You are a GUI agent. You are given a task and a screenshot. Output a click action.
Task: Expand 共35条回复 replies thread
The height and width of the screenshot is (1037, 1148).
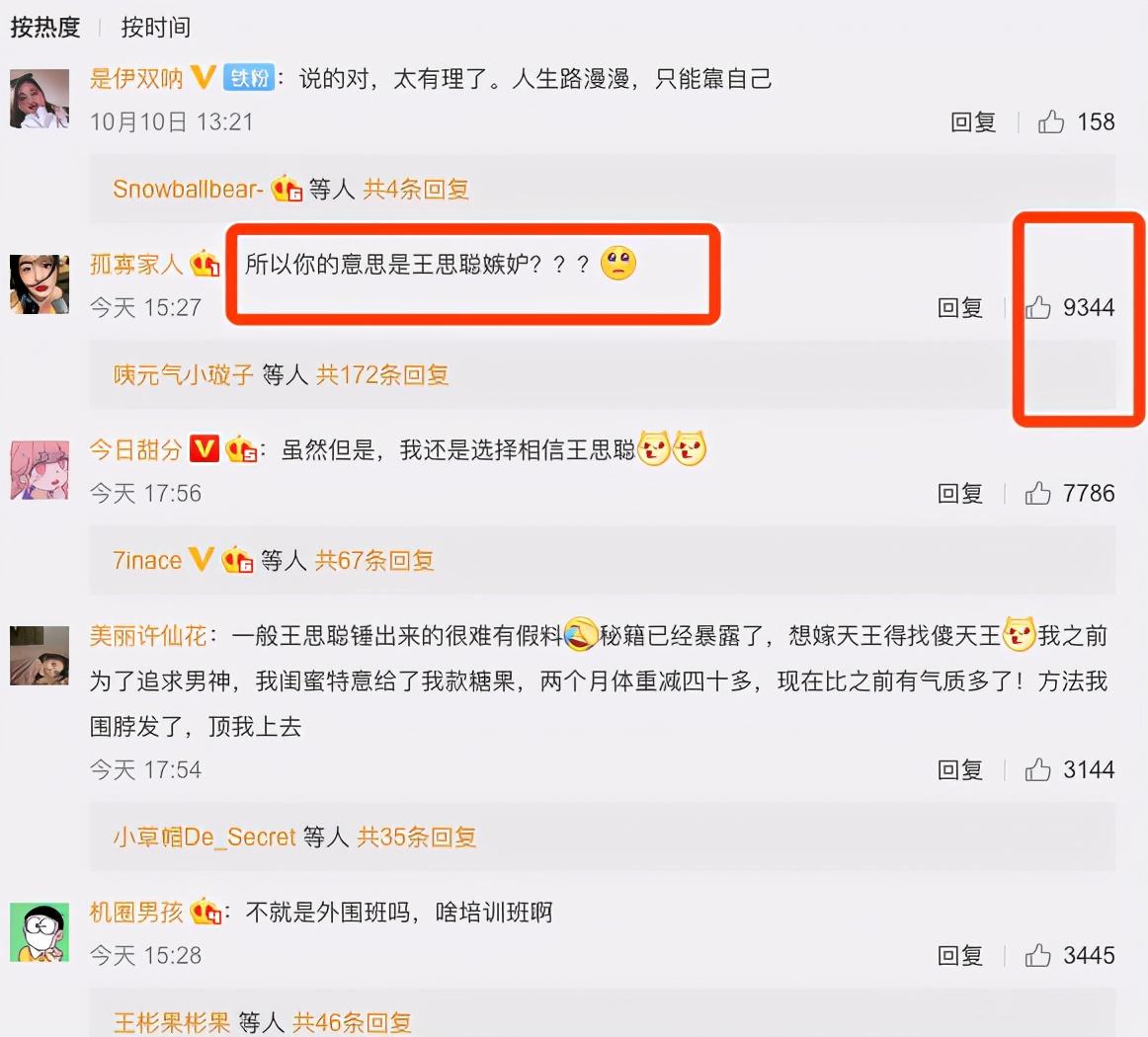(417, 837)
